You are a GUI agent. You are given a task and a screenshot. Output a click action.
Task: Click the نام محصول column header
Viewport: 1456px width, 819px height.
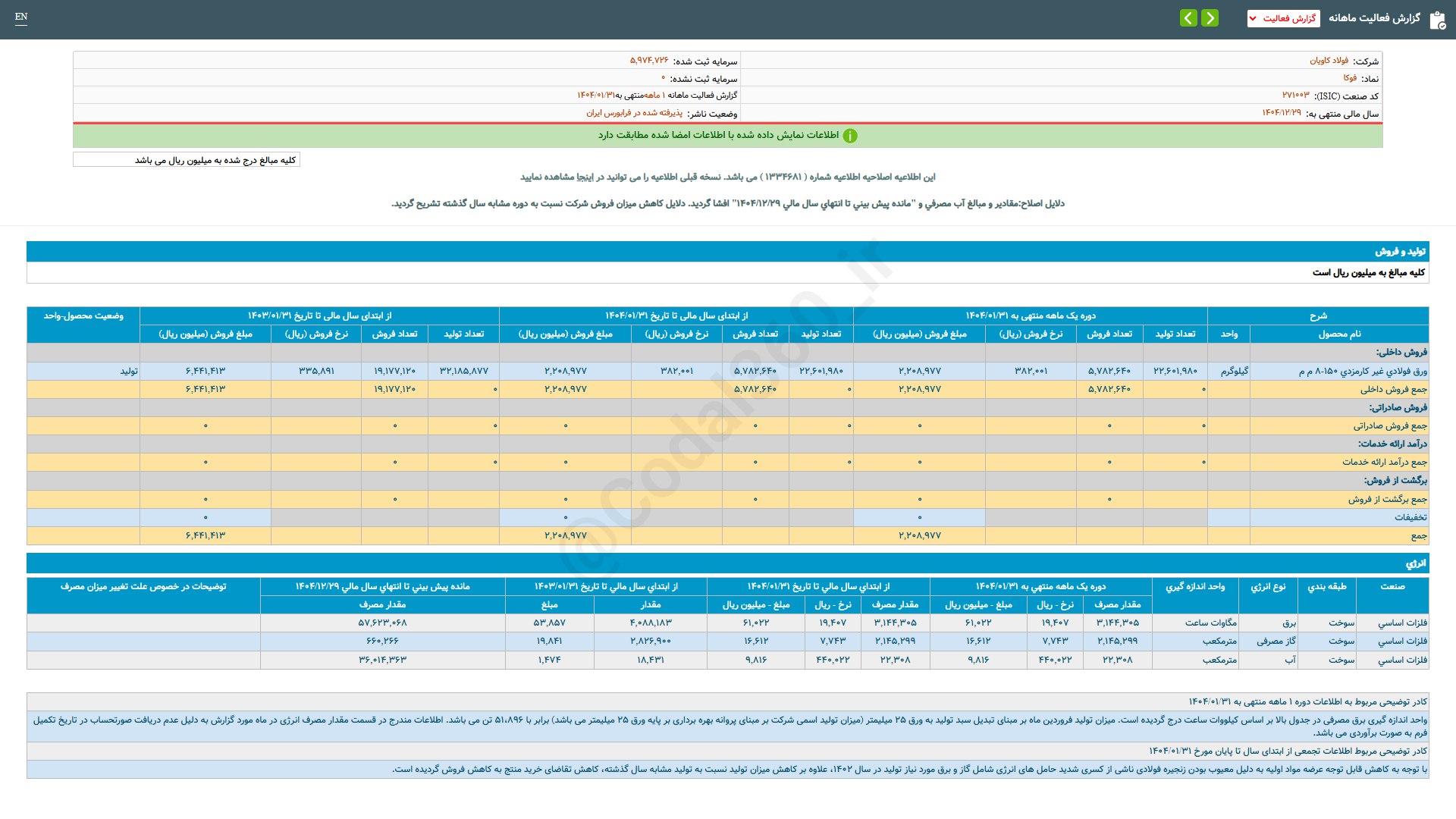tap(1338, 334)
